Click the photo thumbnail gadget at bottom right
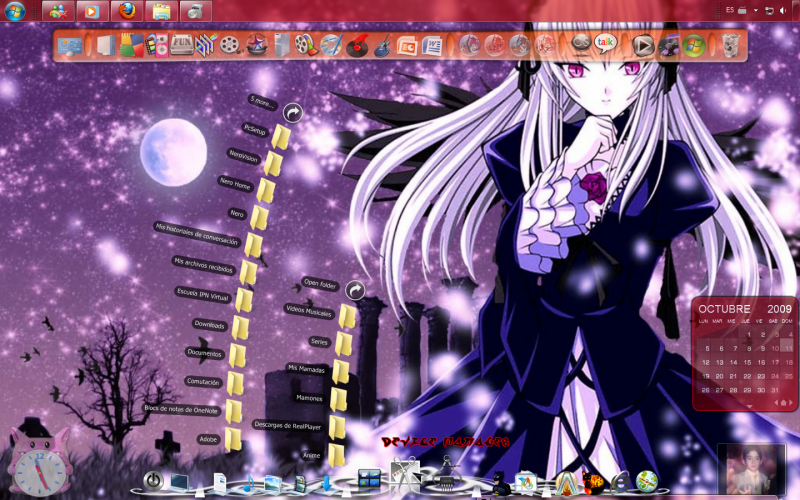 [x=751, y=470]
